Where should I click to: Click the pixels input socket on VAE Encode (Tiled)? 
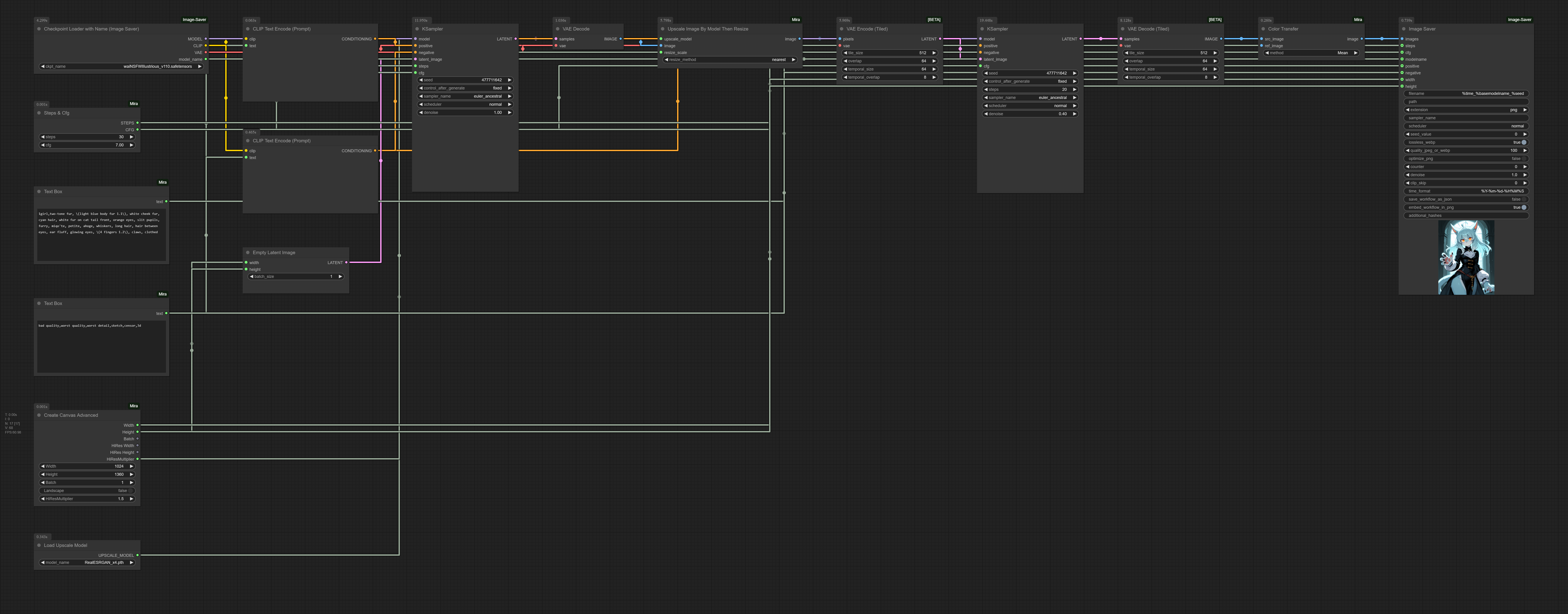(x=840, y=39)
